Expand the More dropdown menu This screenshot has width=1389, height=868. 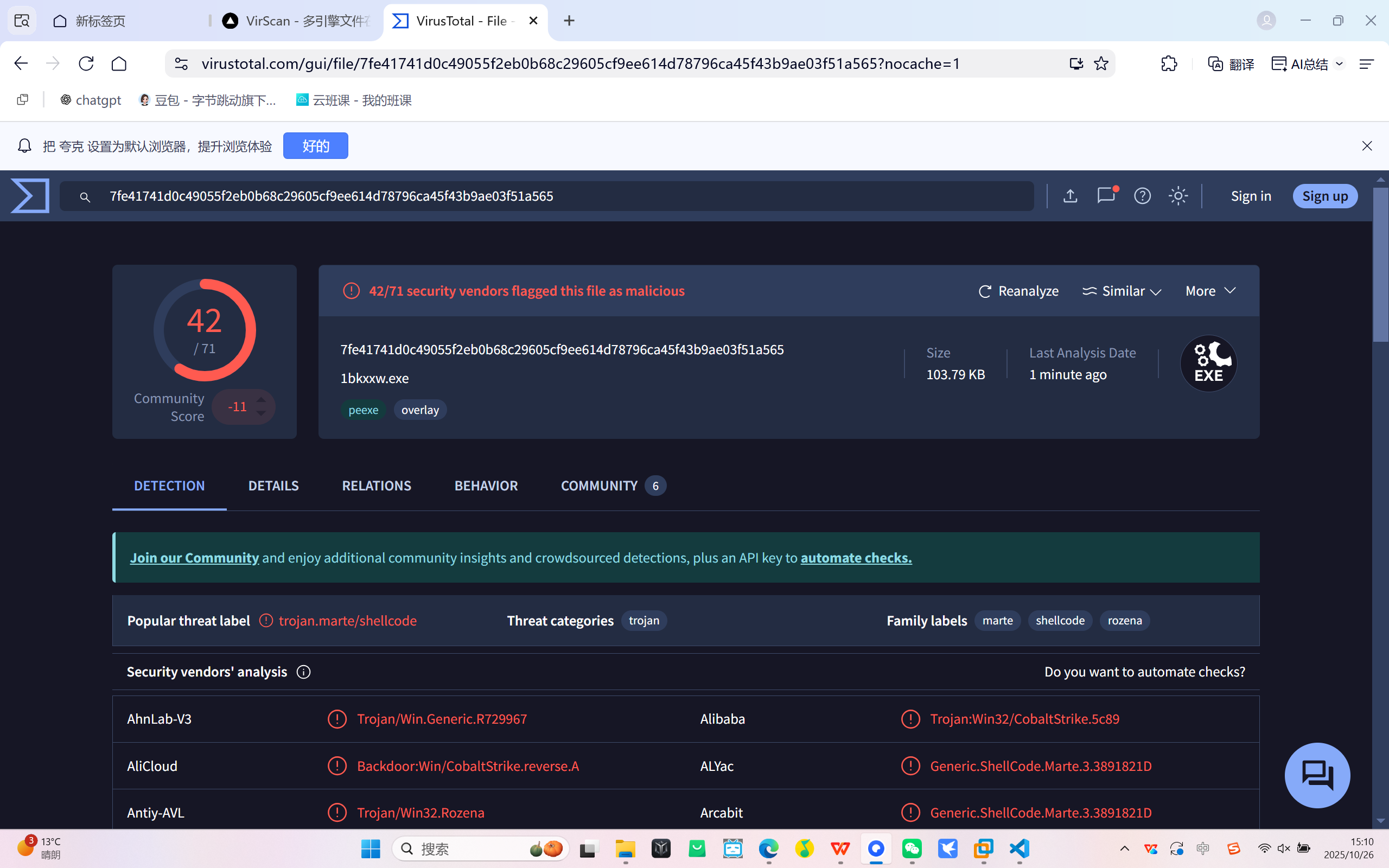[x=1210, y=291]
